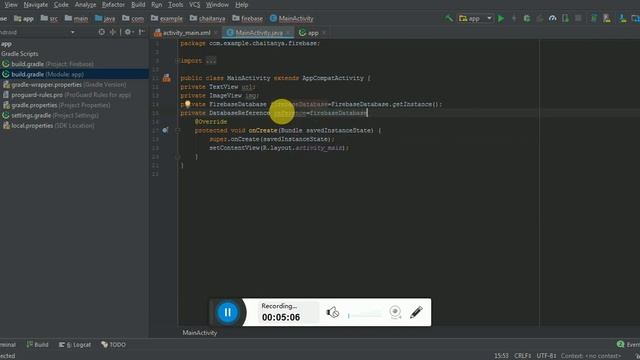Select build.gradle (Project: Firebase) file

48,64
